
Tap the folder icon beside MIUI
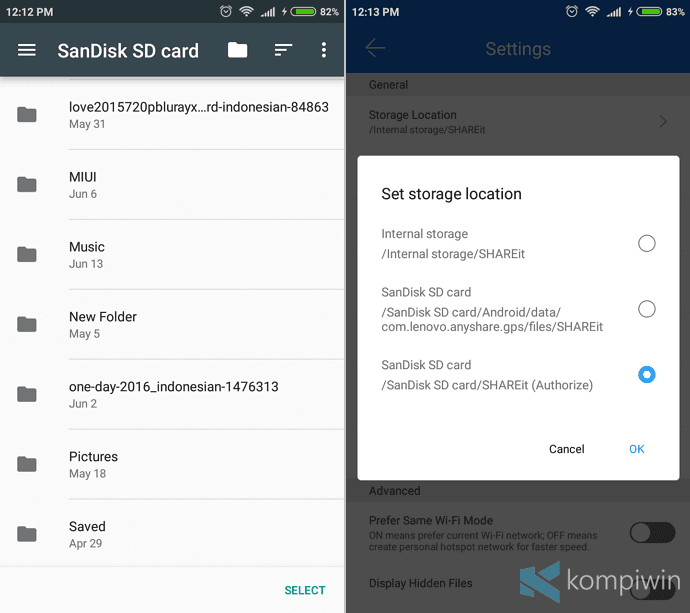[x=27, y=184]
